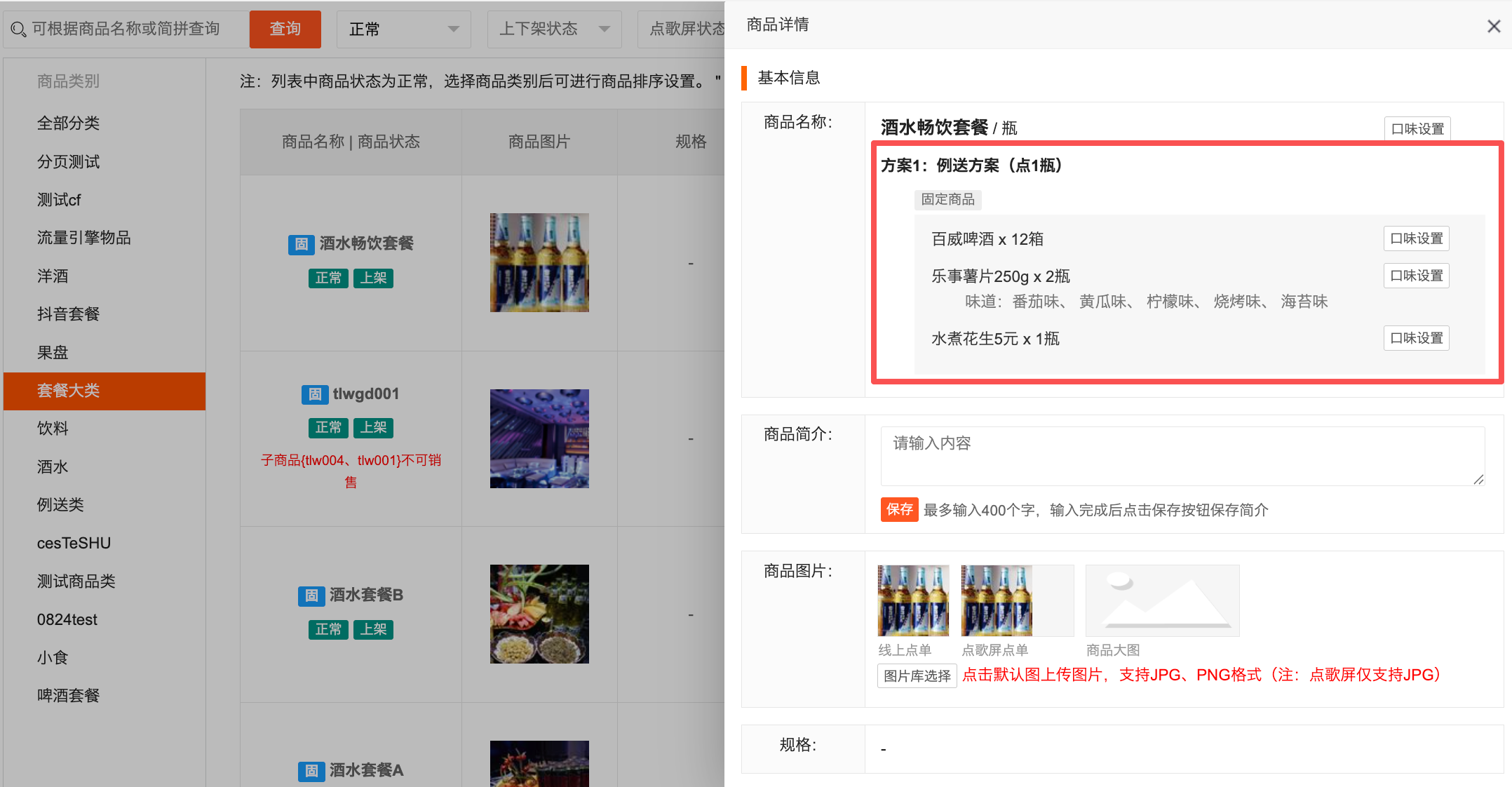Click the 查询 search button
The height and width of the screenshot is (787, 1512).
point(285,29)
